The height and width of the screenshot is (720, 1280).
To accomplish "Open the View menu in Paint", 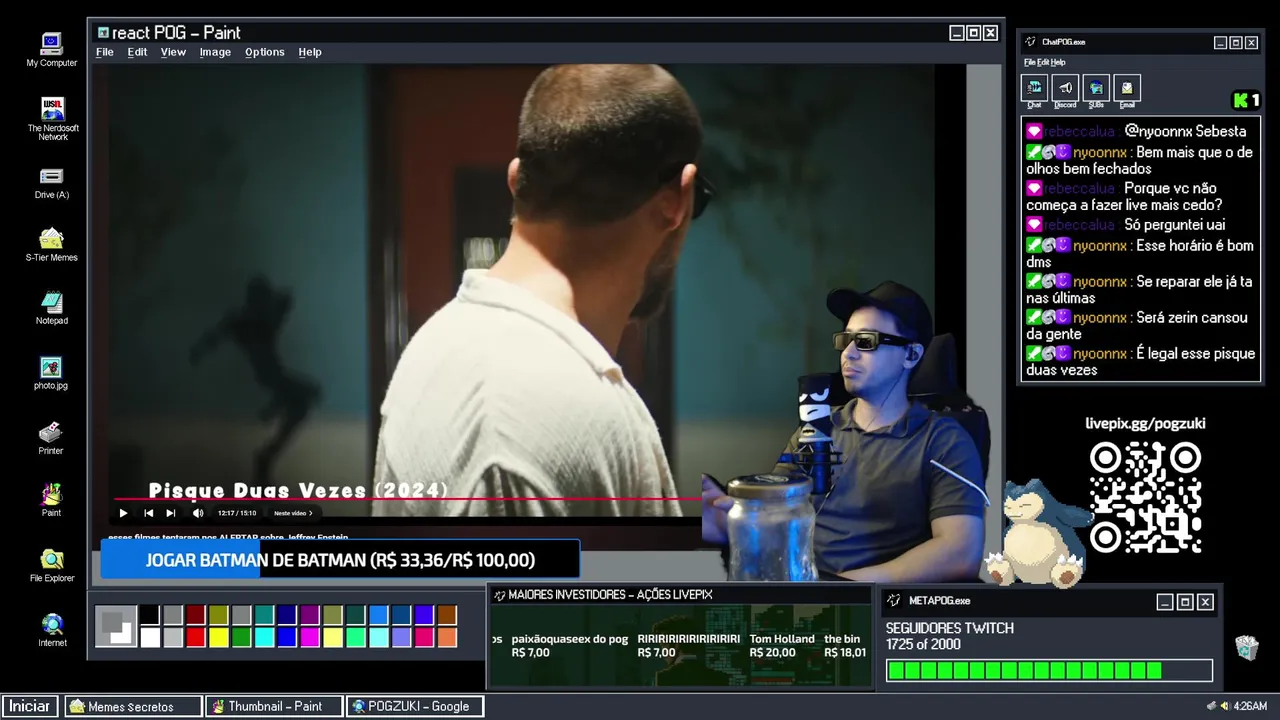I will coord(173,52).
